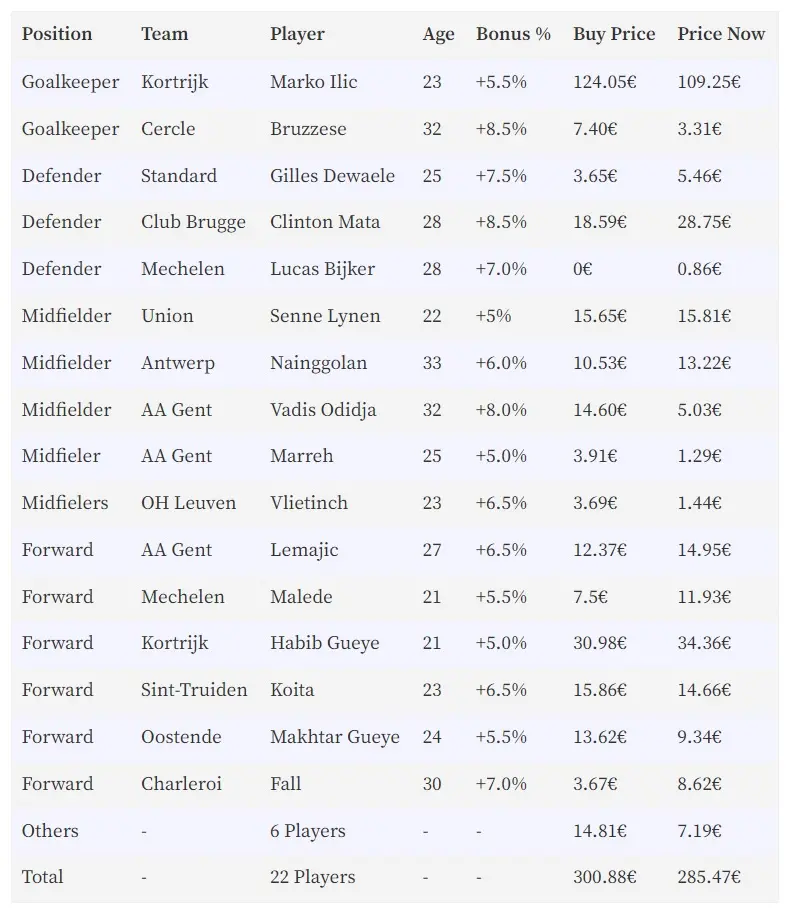Click the Sint-Truiden team cell
The width and height of the screenshot is (786, 911).
click(x=194, y=690)
